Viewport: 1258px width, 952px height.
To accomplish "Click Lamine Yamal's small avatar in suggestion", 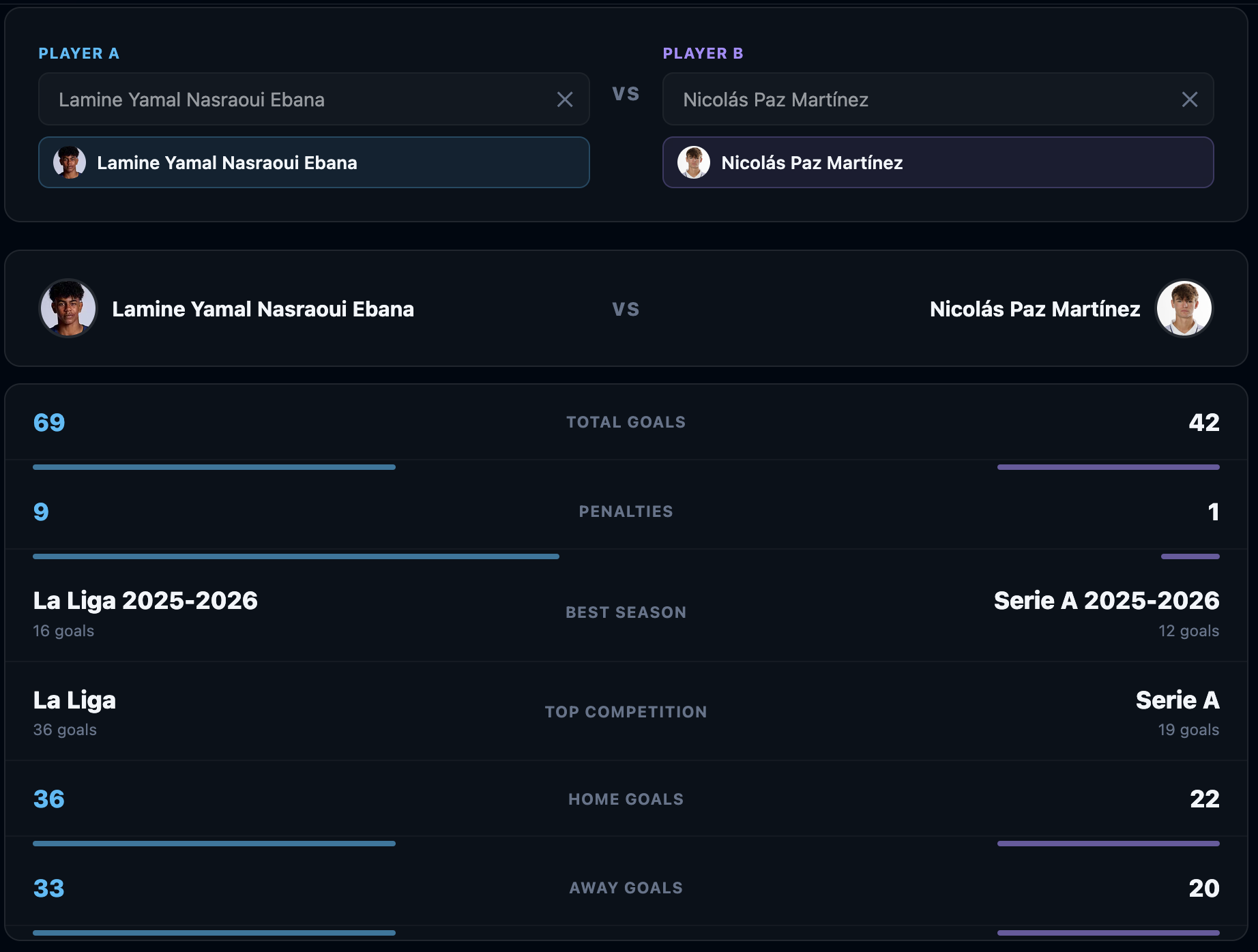I will [x=70, y=162].
